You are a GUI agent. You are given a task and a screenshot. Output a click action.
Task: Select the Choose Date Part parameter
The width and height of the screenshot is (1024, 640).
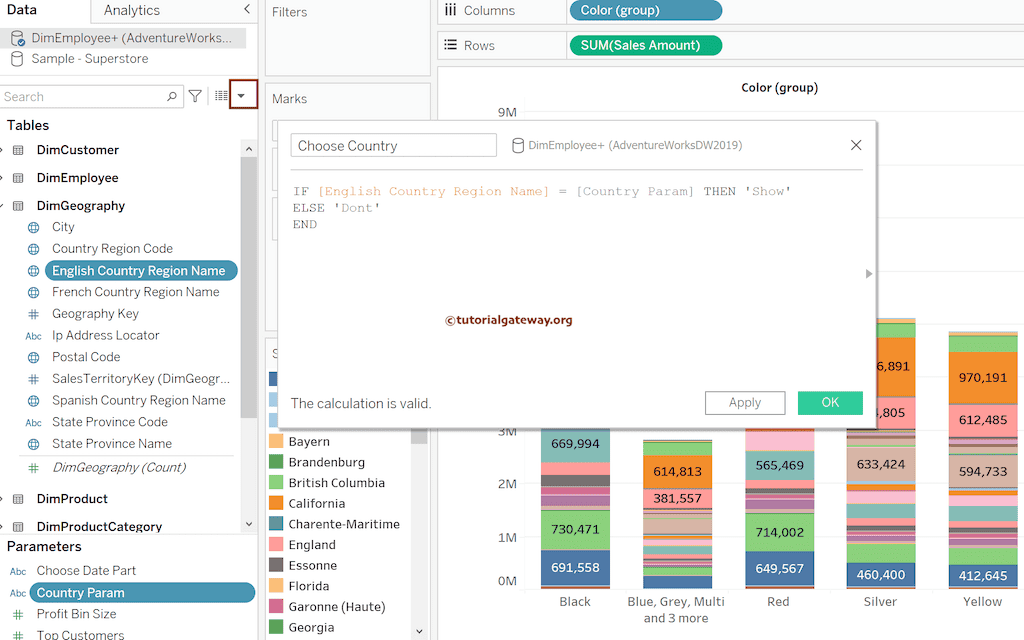coord(86,571)
